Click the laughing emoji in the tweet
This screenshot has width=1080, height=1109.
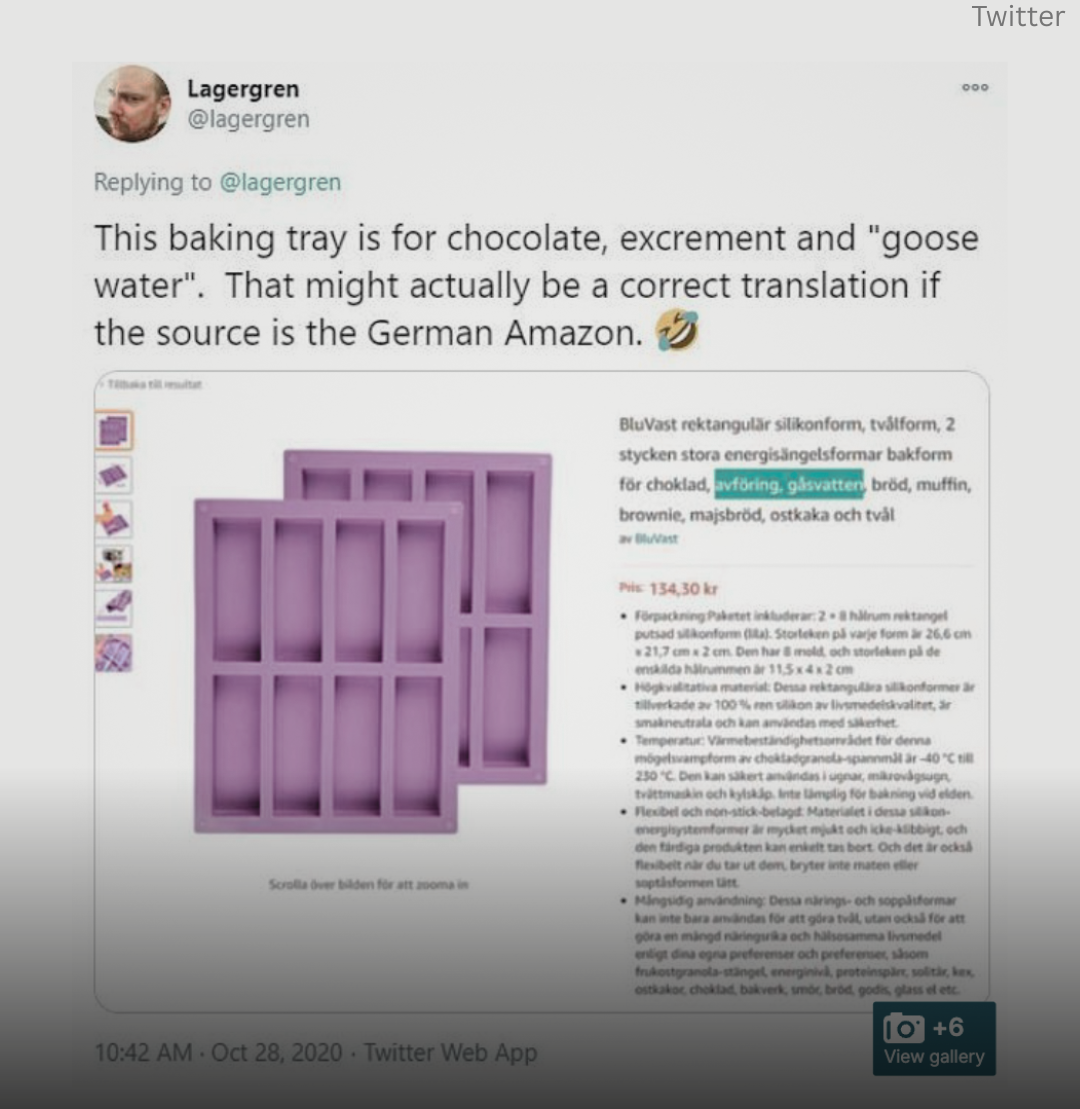pyautogui.click(x=676, y=331)
